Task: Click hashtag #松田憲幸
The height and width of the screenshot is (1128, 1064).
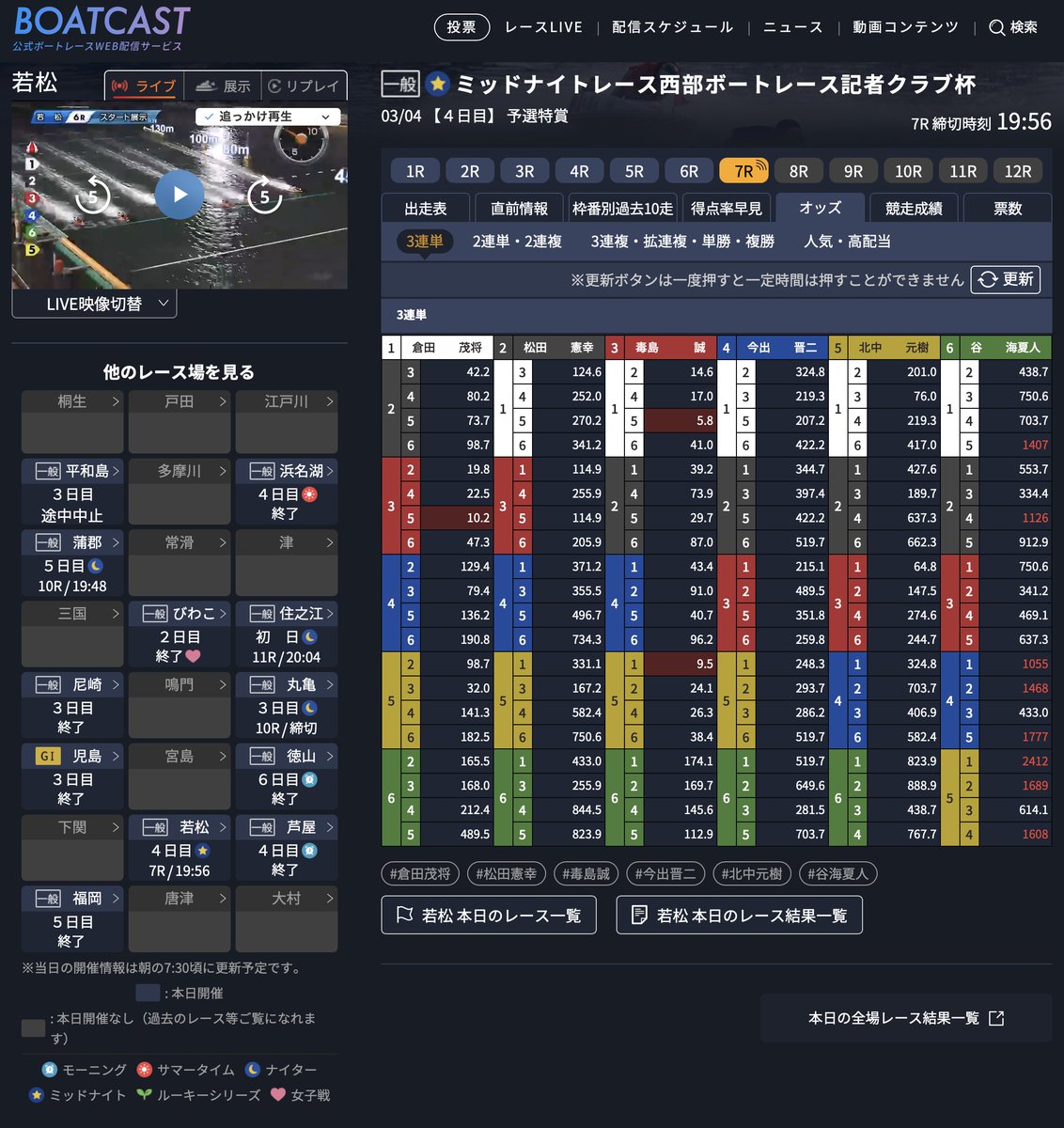Action: 506,873
